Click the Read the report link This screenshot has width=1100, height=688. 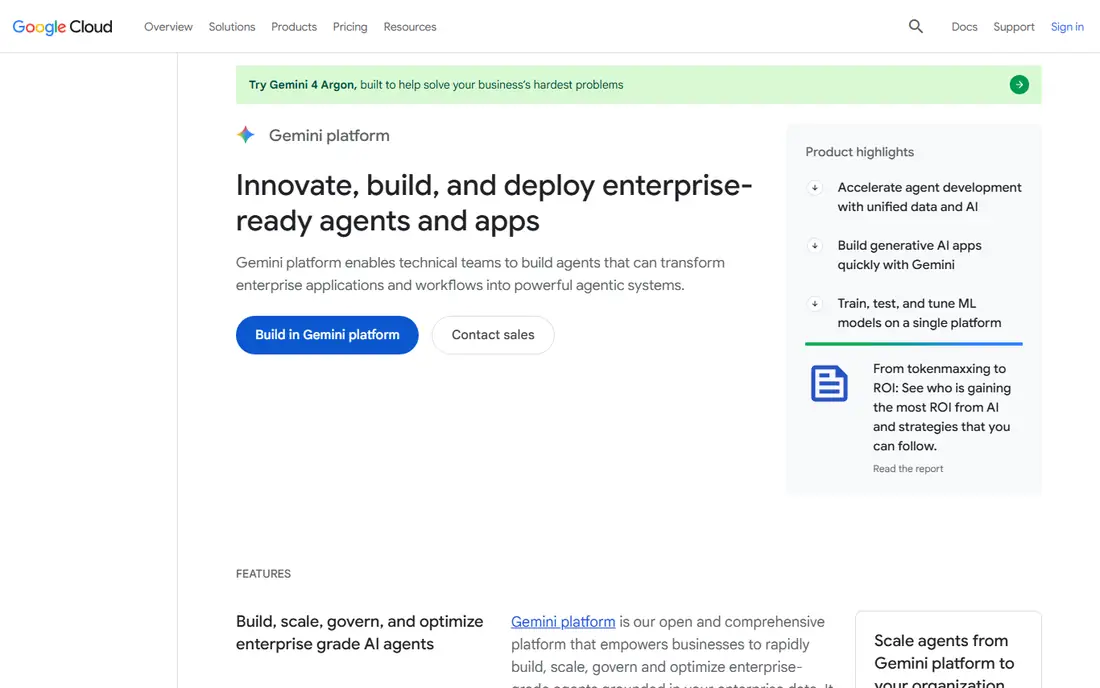point(908,468)
